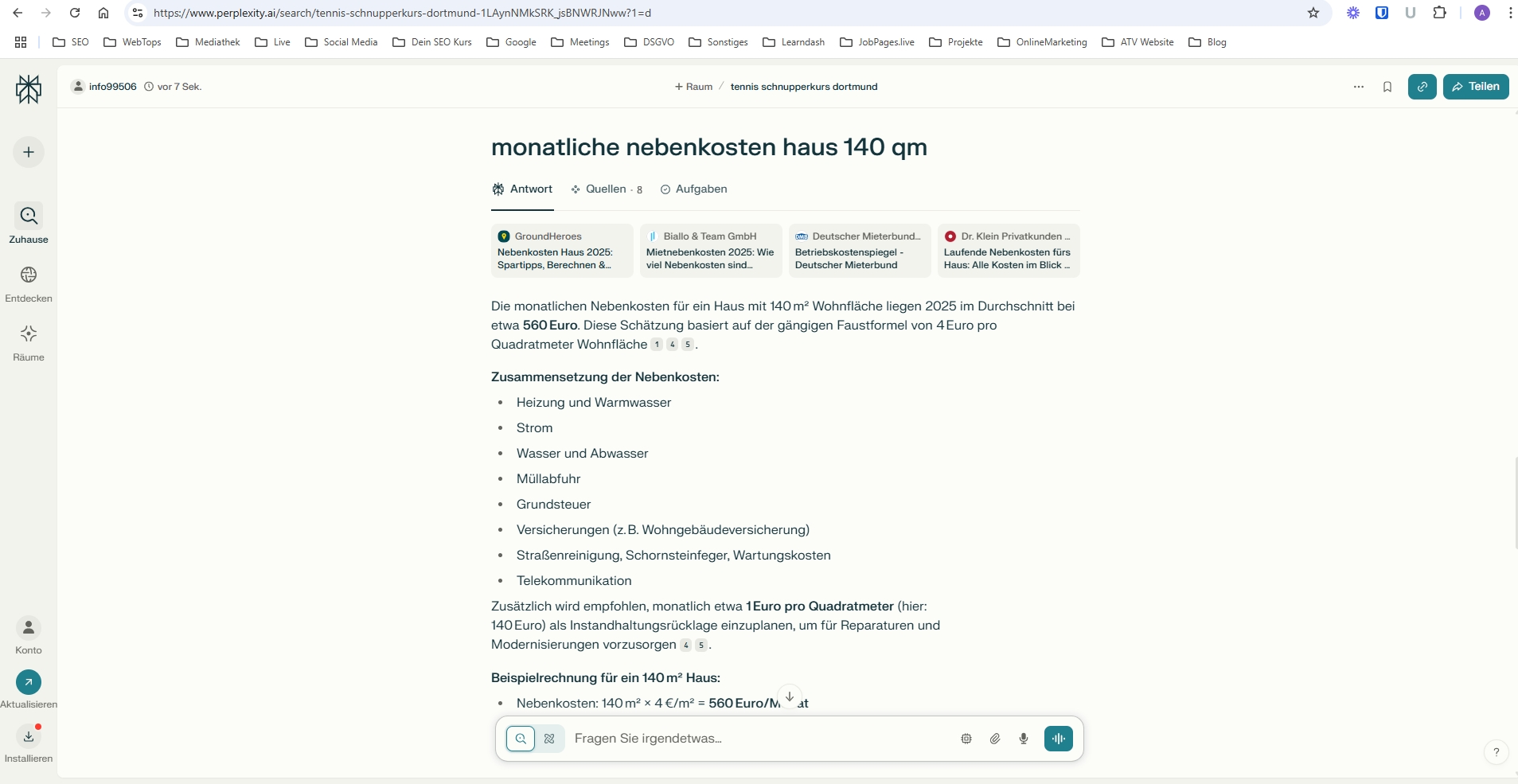Switch to the Aufgaben tab

click(x=693, y=189)
